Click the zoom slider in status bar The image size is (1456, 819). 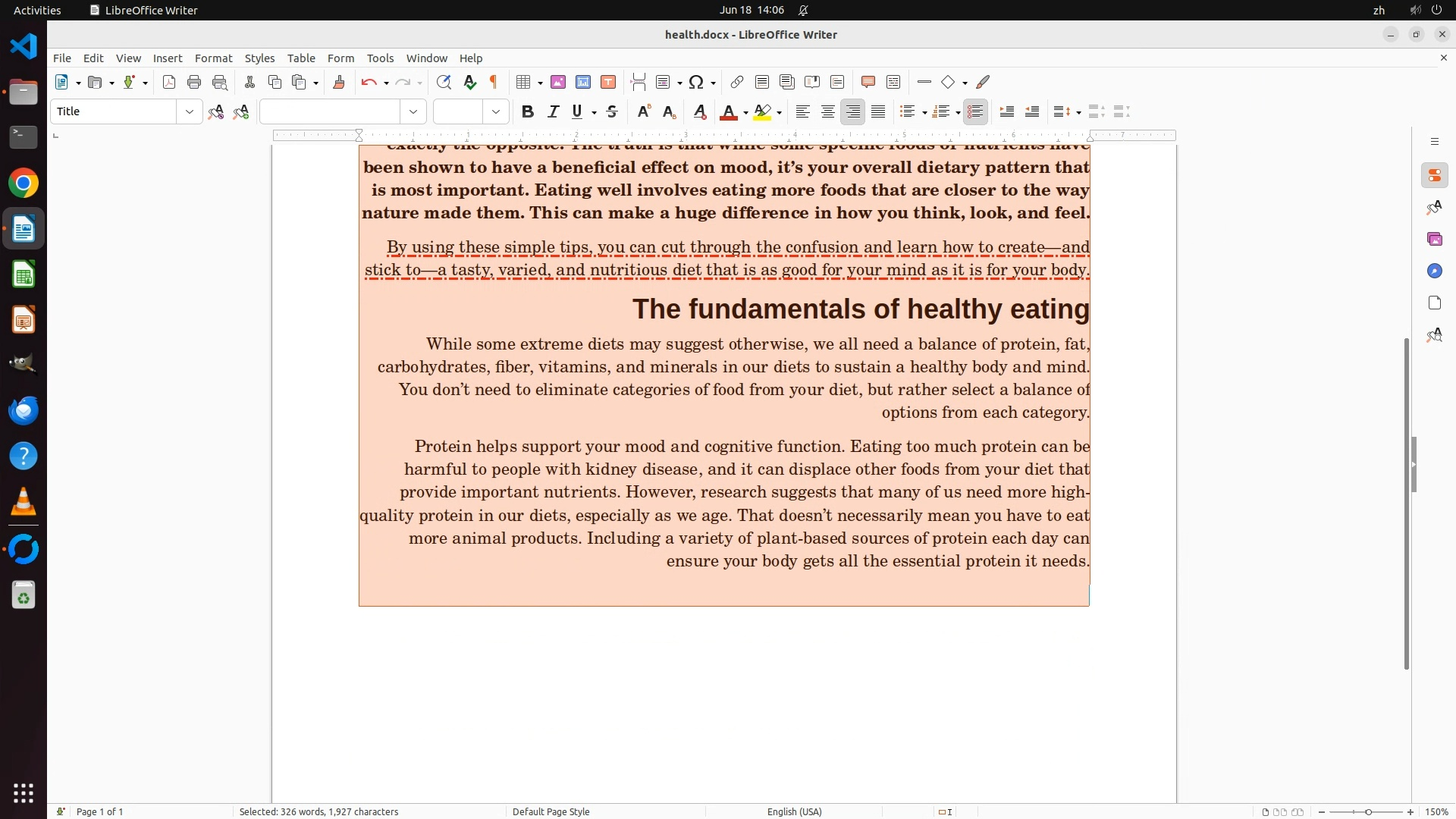(1367, 811)
